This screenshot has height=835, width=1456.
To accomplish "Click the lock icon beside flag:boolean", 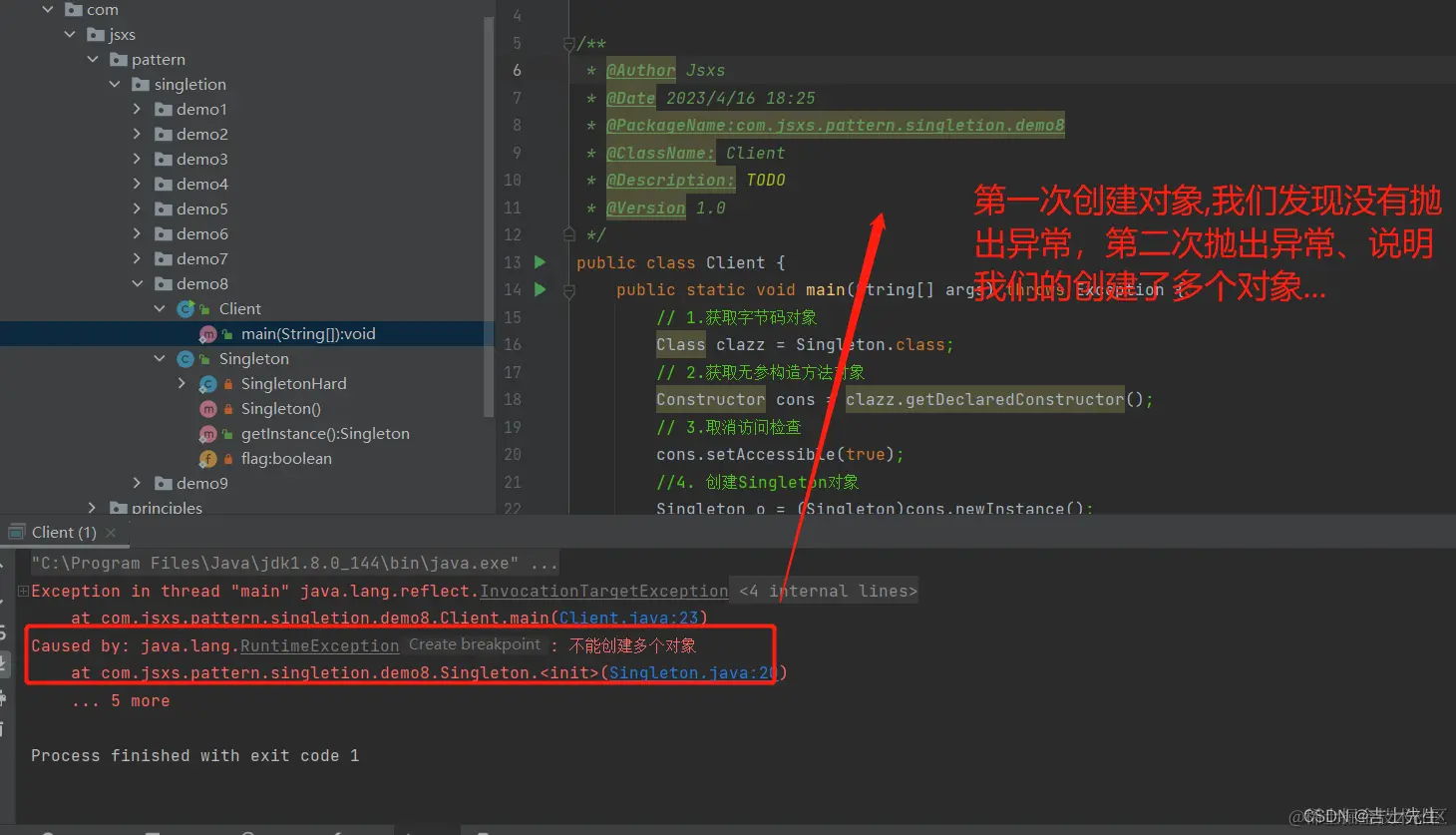I will coord(228,459).
